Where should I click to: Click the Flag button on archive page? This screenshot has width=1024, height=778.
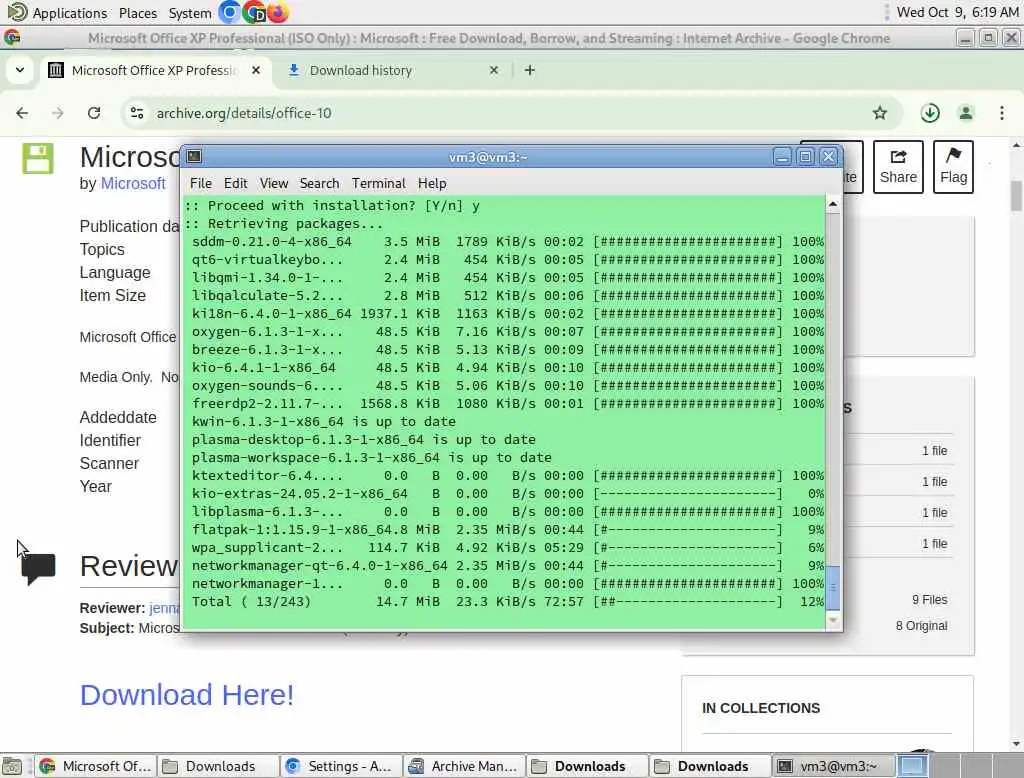(x=953, y=167)
